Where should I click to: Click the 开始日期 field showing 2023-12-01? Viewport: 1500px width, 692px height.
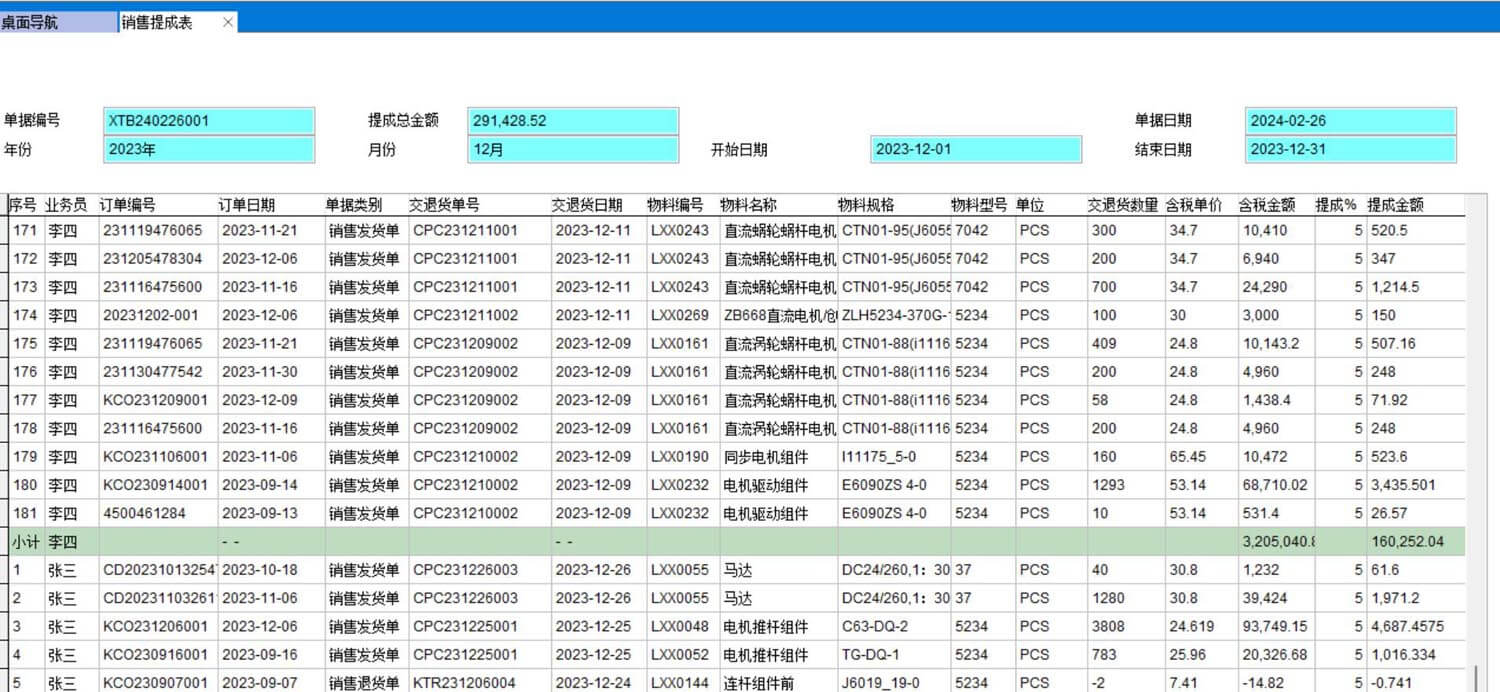click(975, 148)
